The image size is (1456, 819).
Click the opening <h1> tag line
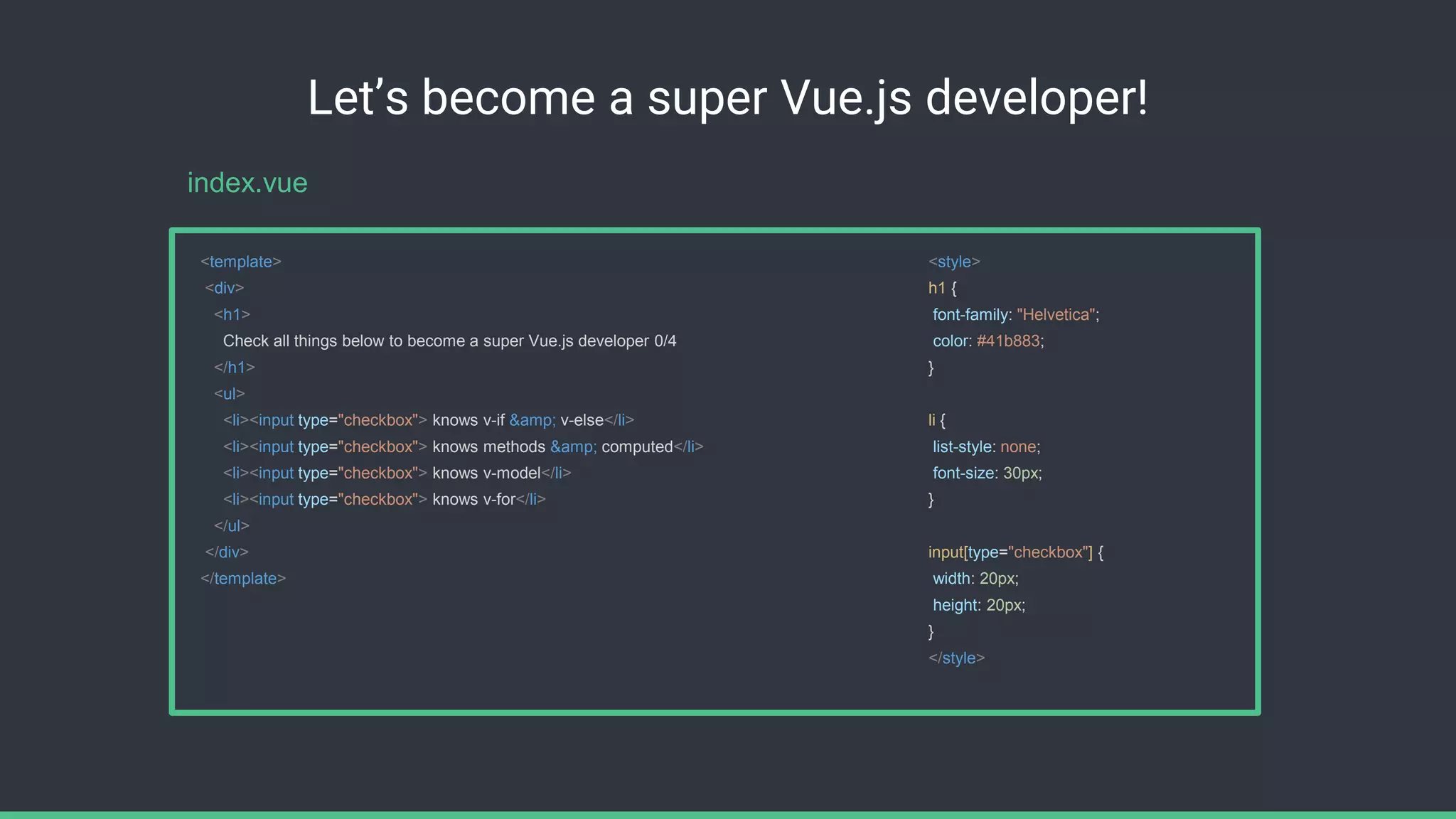(232, 314)
